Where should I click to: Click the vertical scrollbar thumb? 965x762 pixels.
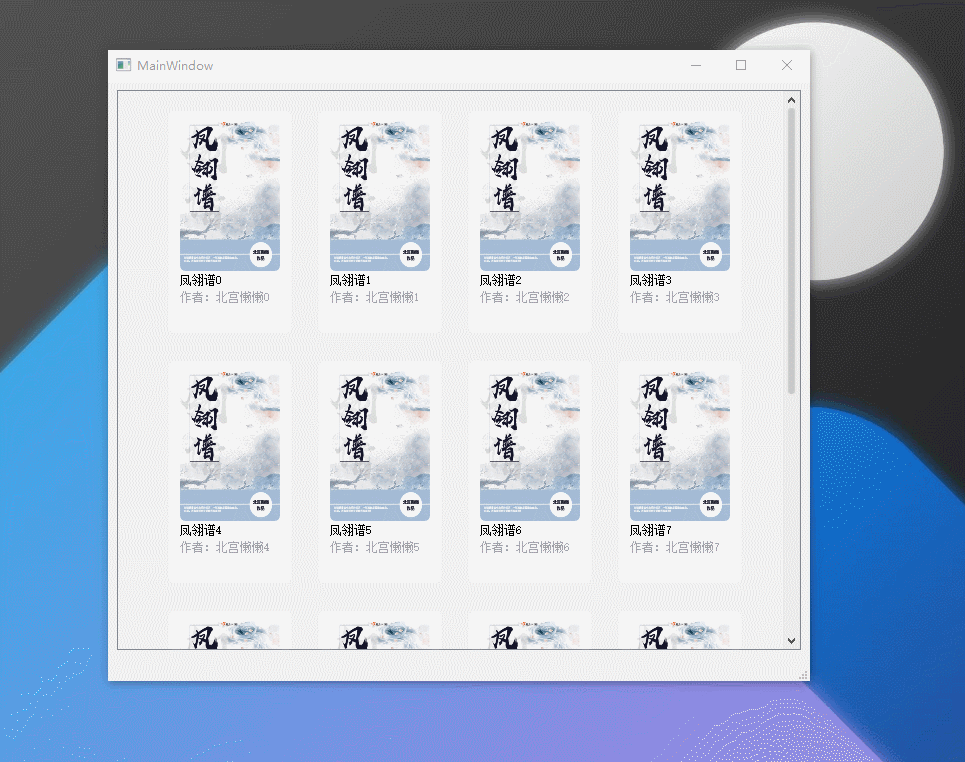(x=791, y=251)
